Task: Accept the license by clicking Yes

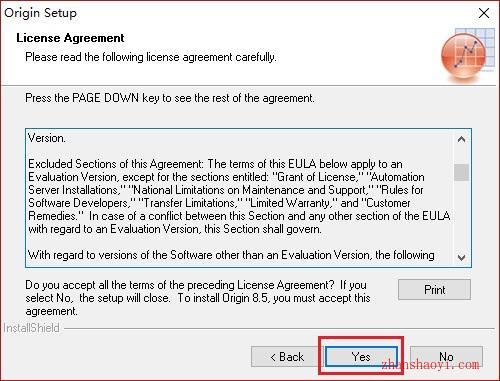Action: pyautogui.click(x=361, y=357)
